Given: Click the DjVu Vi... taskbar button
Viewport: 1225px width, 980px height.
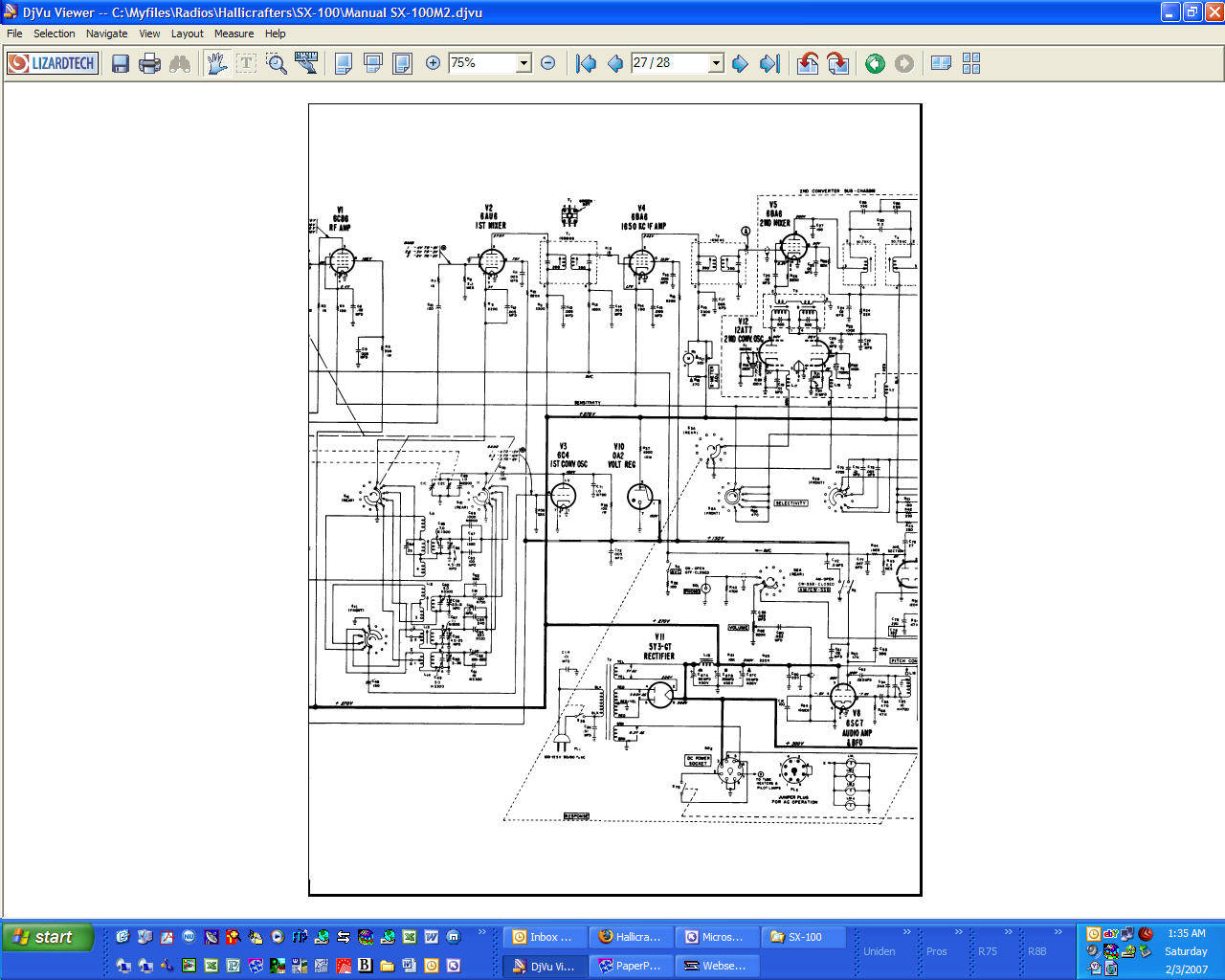Looking at the screenshot, I should pyautogui.click(x=544, y=966).
